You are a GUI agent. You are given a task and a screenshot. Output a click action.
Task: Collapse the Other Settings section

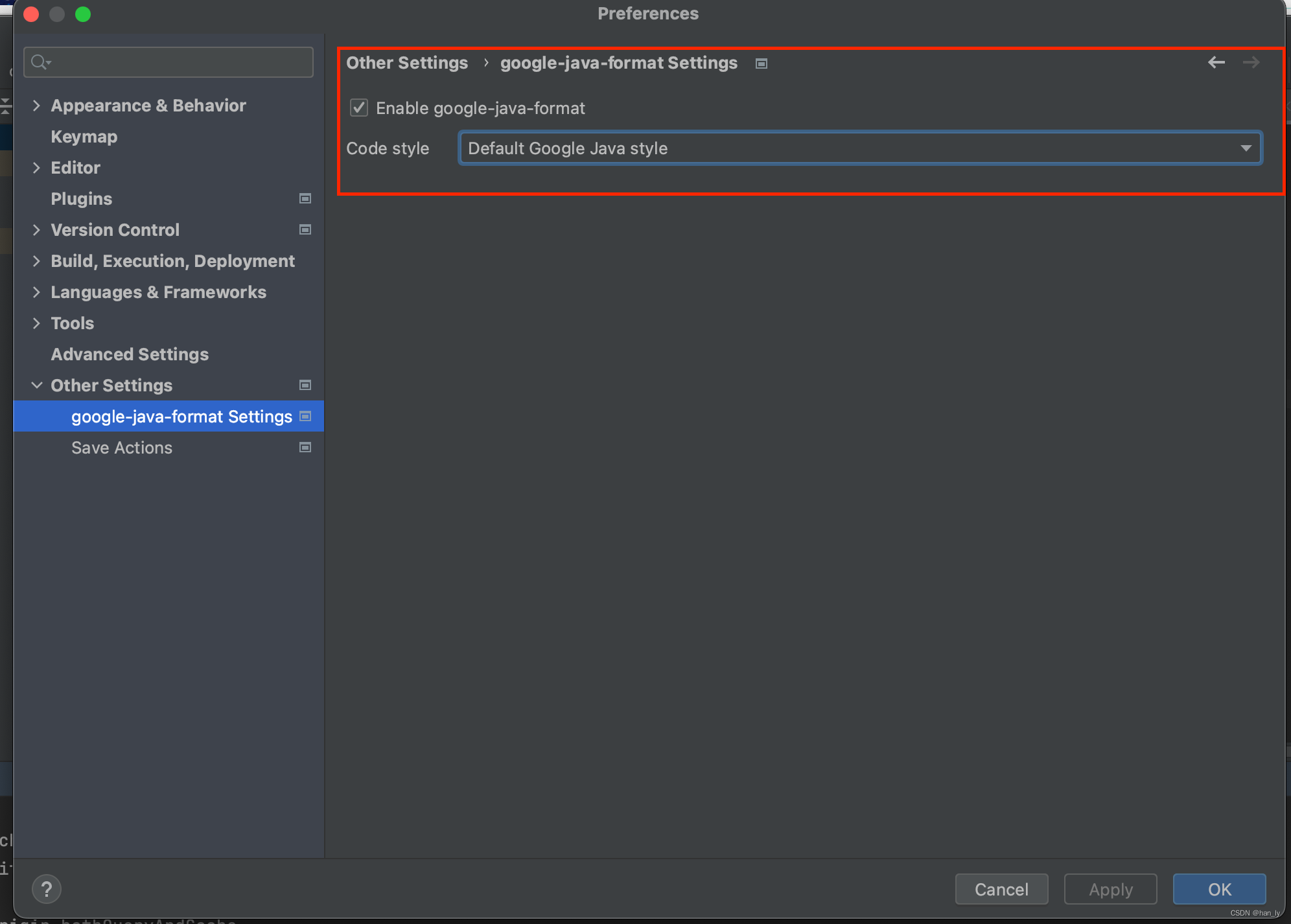(x=36, y=386)
